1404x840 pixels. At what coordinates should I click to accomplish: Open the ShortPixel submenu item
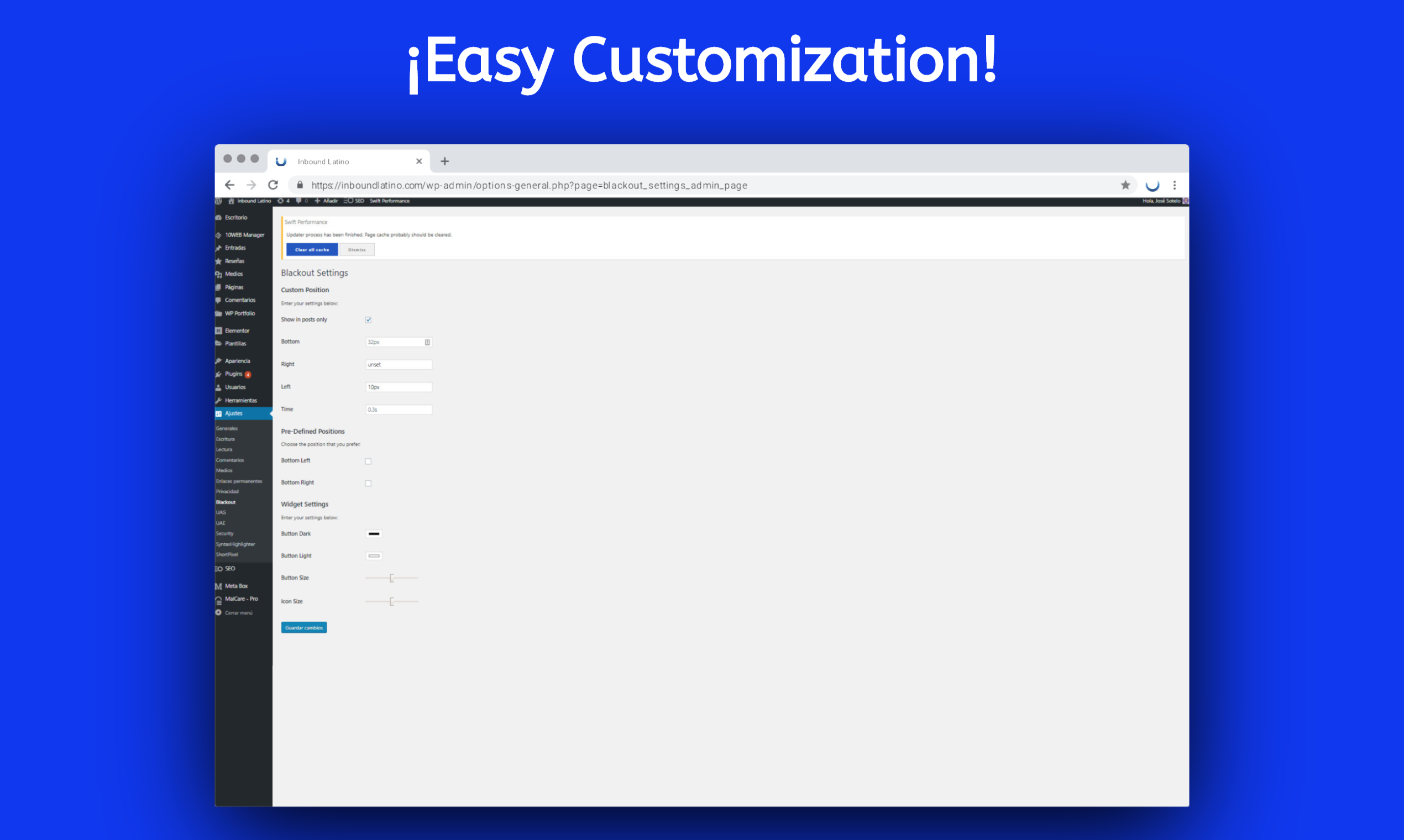[x=227, y=554]
